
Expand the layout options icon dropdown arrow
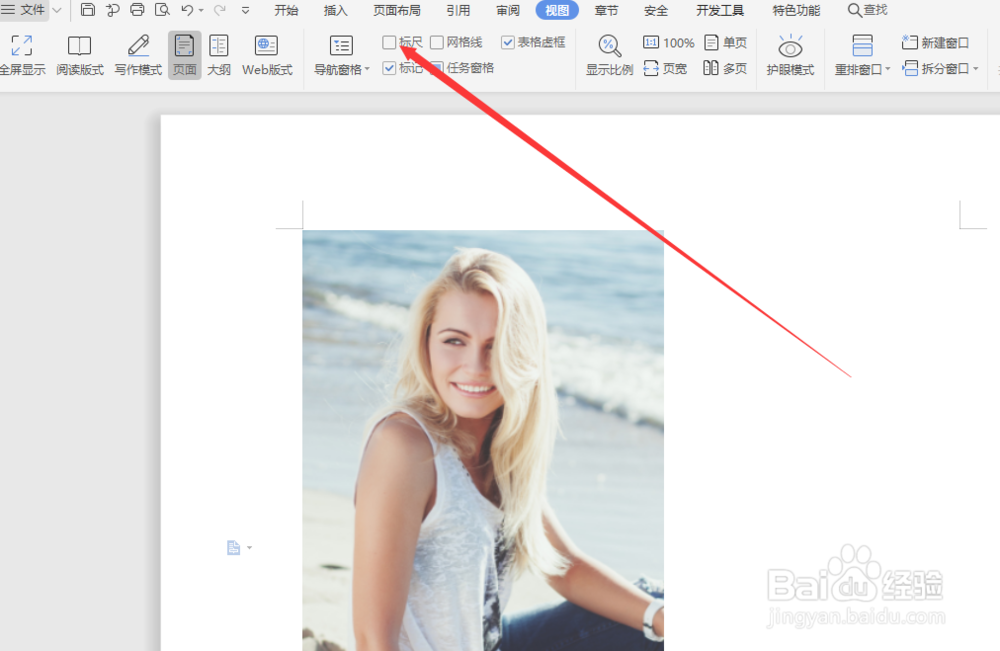click(x=249, y=548)
